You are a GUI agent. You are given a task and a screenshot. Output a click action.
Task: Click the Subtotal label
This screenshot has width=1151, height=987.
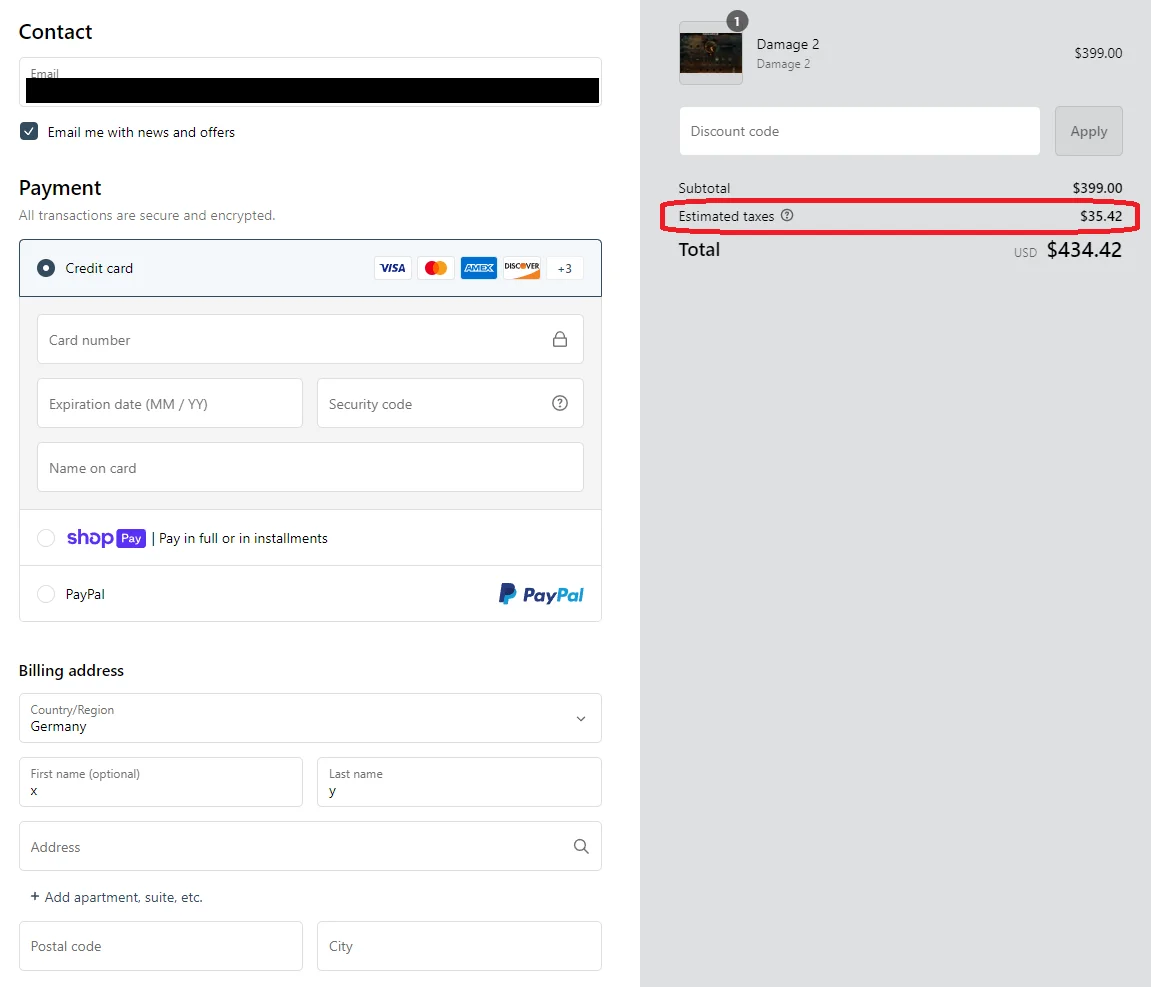704,188
